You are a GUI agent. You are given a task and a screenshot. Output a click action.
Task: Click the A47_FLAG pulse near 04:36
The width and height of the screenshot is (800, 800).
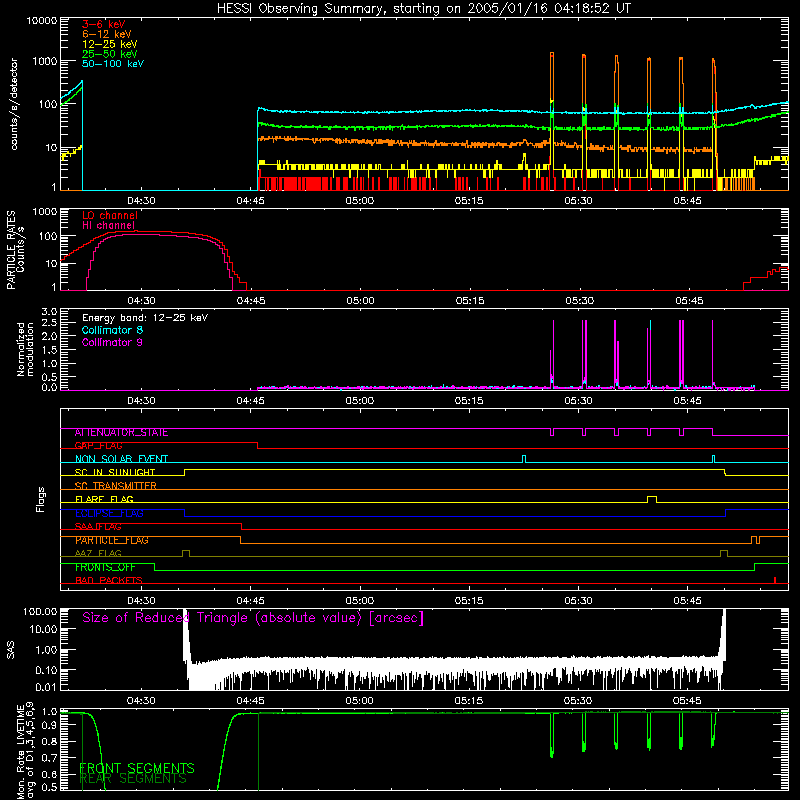186,553
